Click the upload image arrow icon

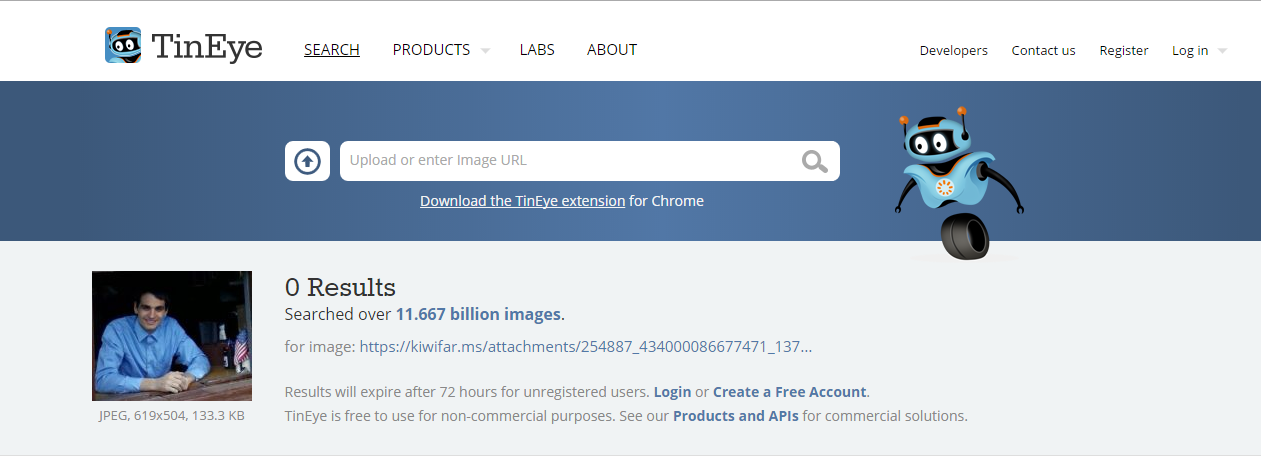307,161
